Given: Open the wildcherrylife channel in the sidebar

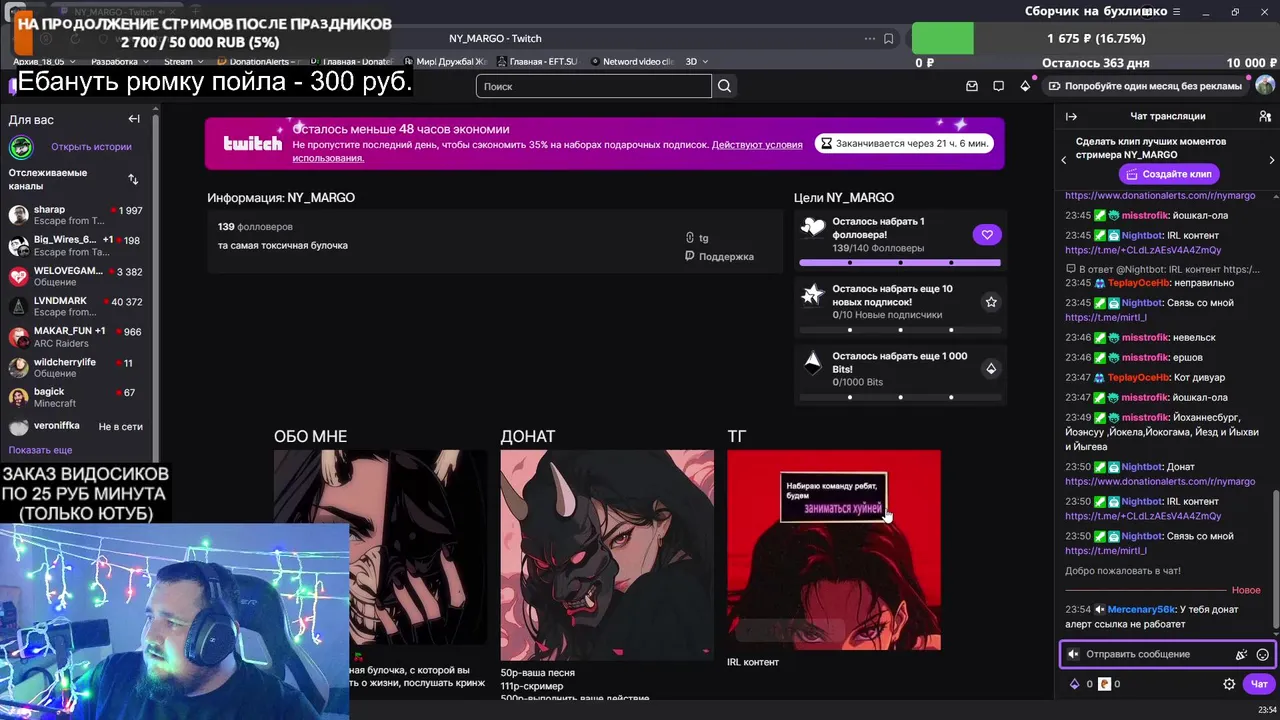Looking at the screenshot, I should tap(76, 367).
